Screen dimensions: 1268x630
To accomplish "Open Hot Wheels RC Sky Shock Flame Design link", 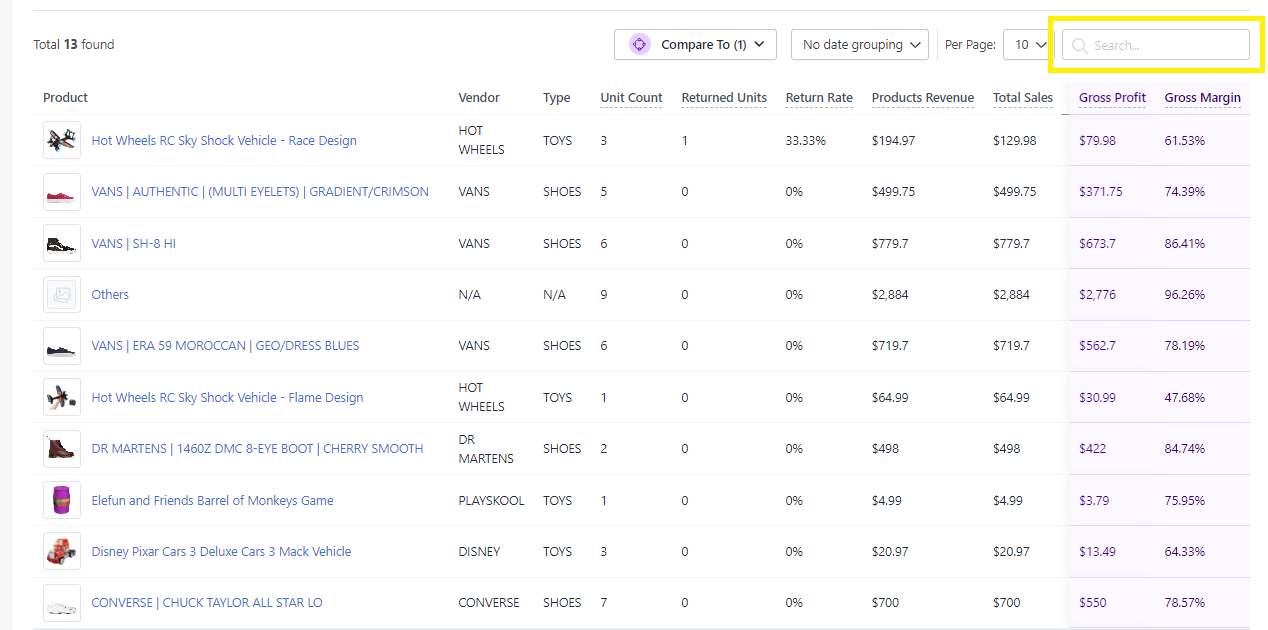I will tap(227, 398).
